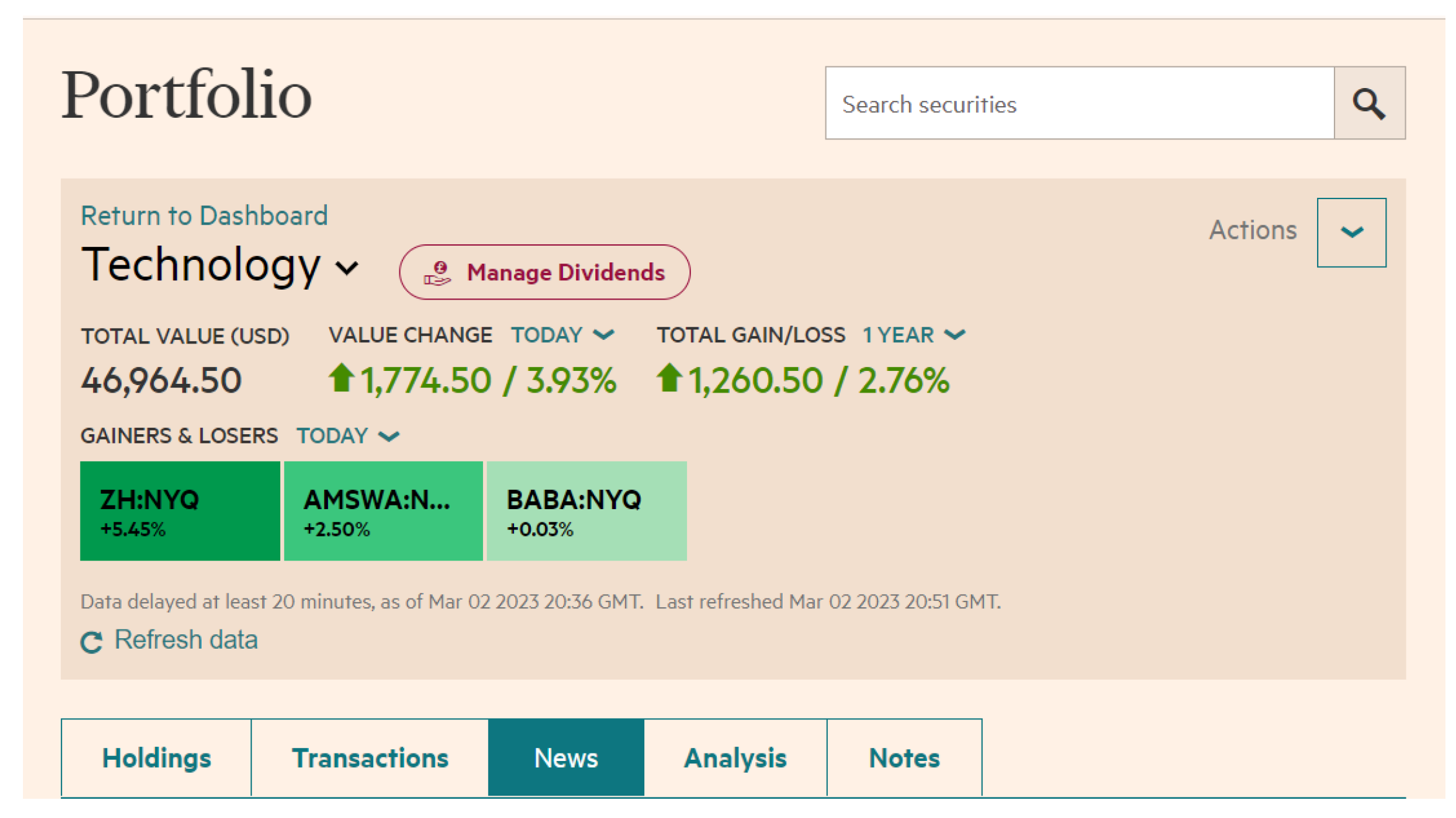Expand the Technology portfolio selector chevron
This screenshot has height=818, width=1456.
[347, 269]
